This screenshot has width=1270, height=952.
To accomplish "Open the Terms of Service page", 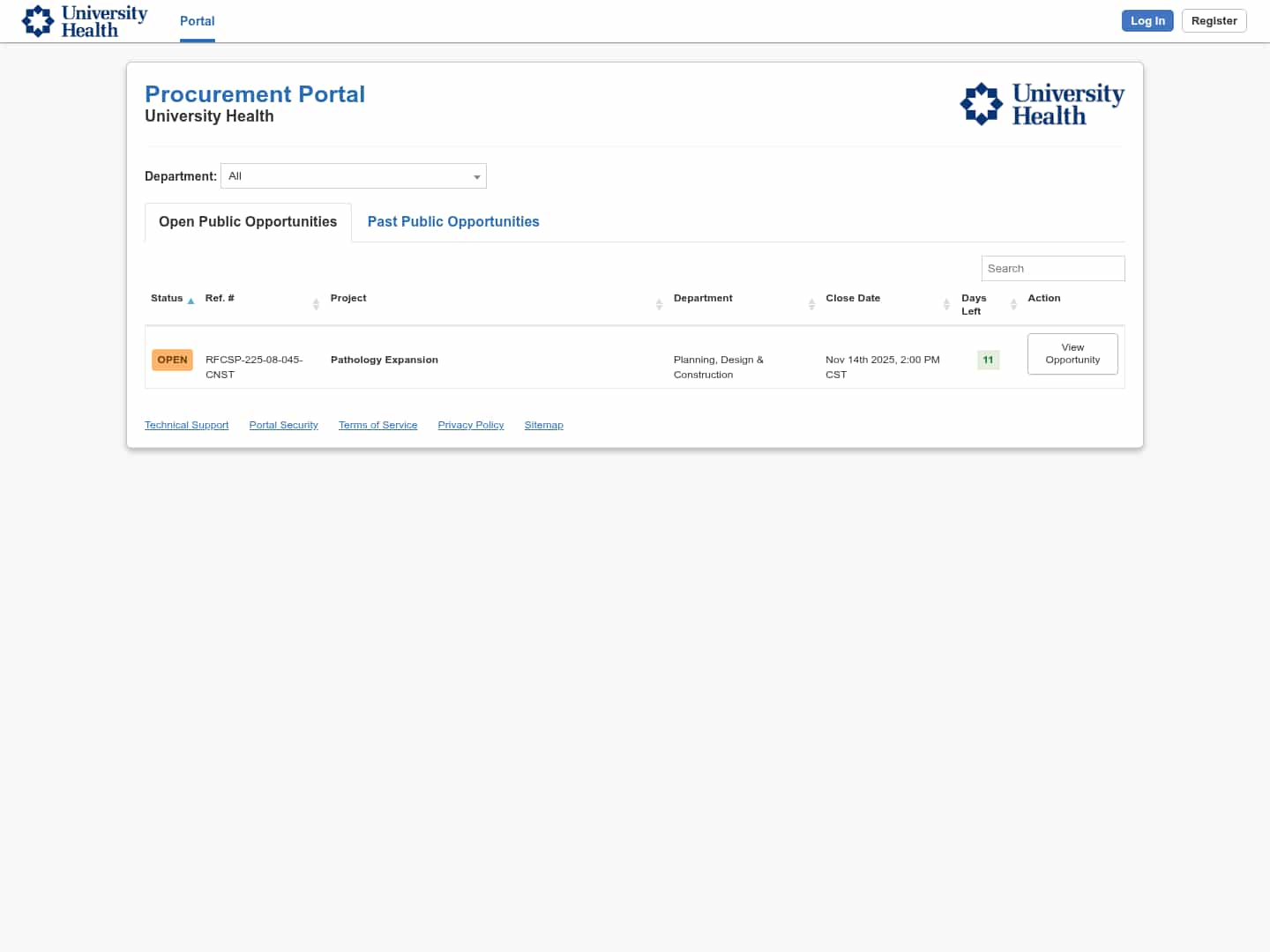I will (377, 425).
